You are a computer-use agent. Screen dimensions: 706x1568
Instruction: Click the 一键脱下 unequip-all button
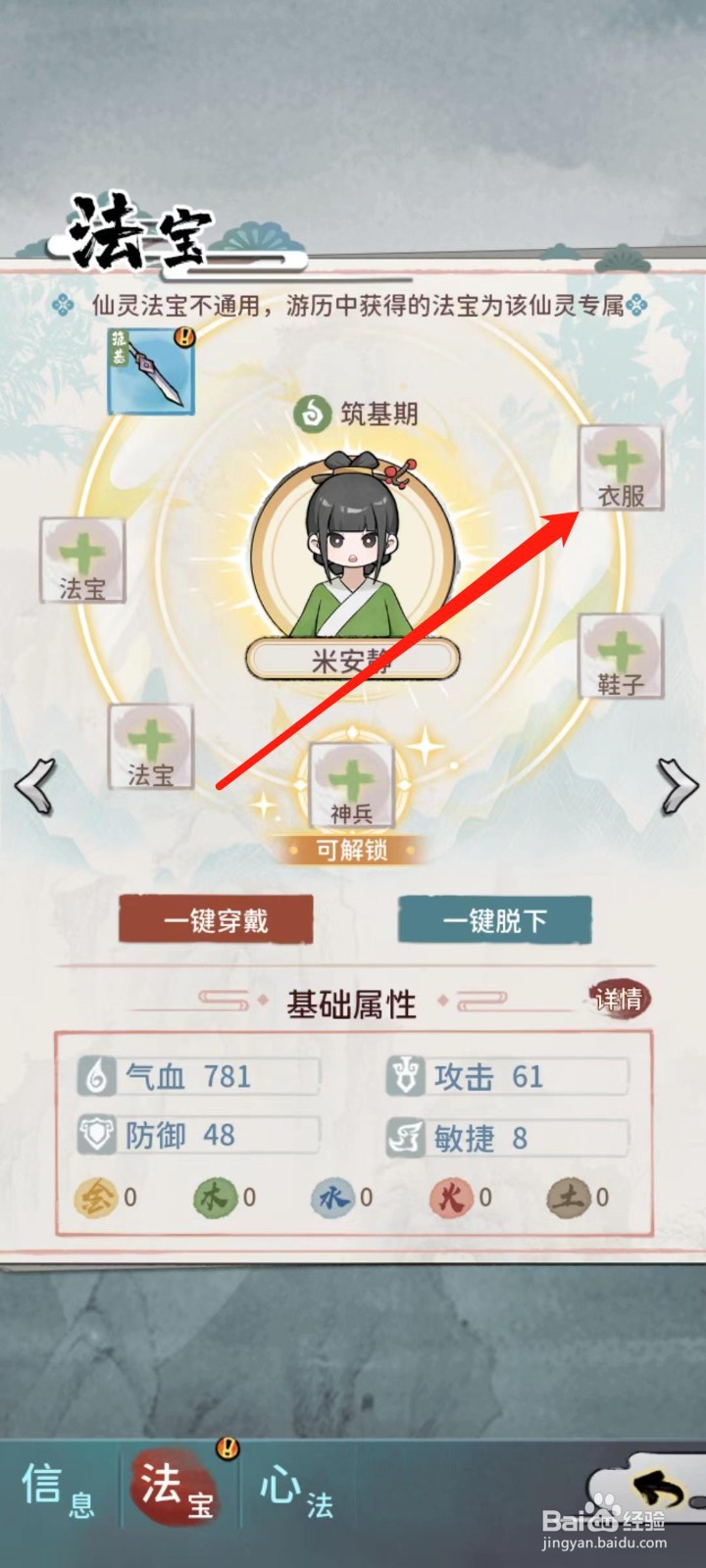coord(494,920)
